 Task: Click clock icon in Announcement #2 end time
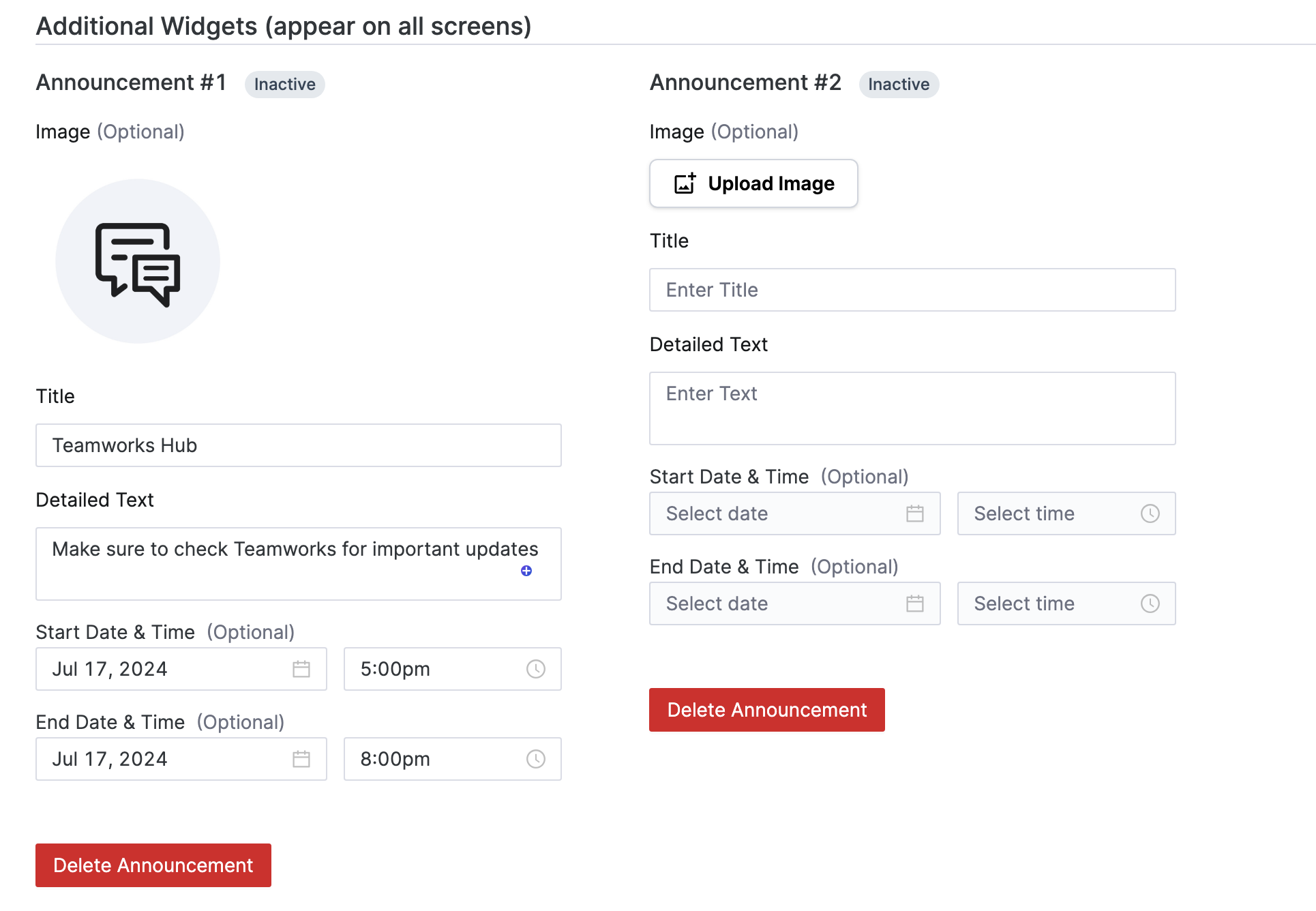point(1150,603)
